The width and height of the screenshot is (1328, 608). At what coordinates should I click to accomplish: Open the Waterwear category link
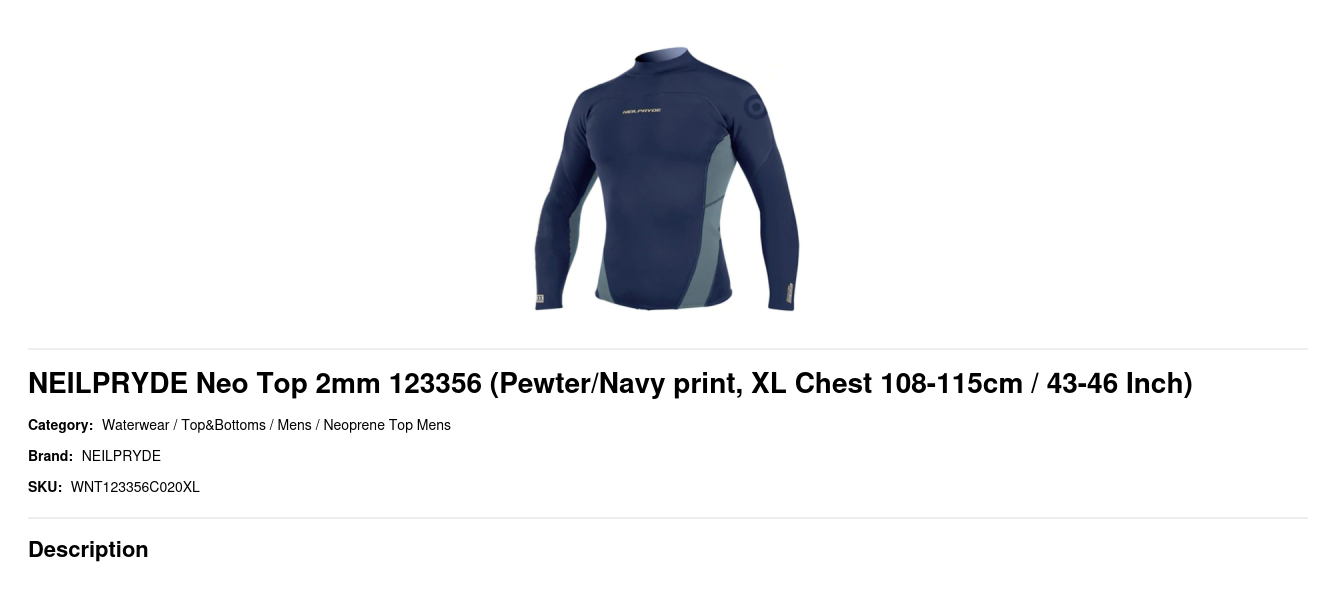(135, 425)
